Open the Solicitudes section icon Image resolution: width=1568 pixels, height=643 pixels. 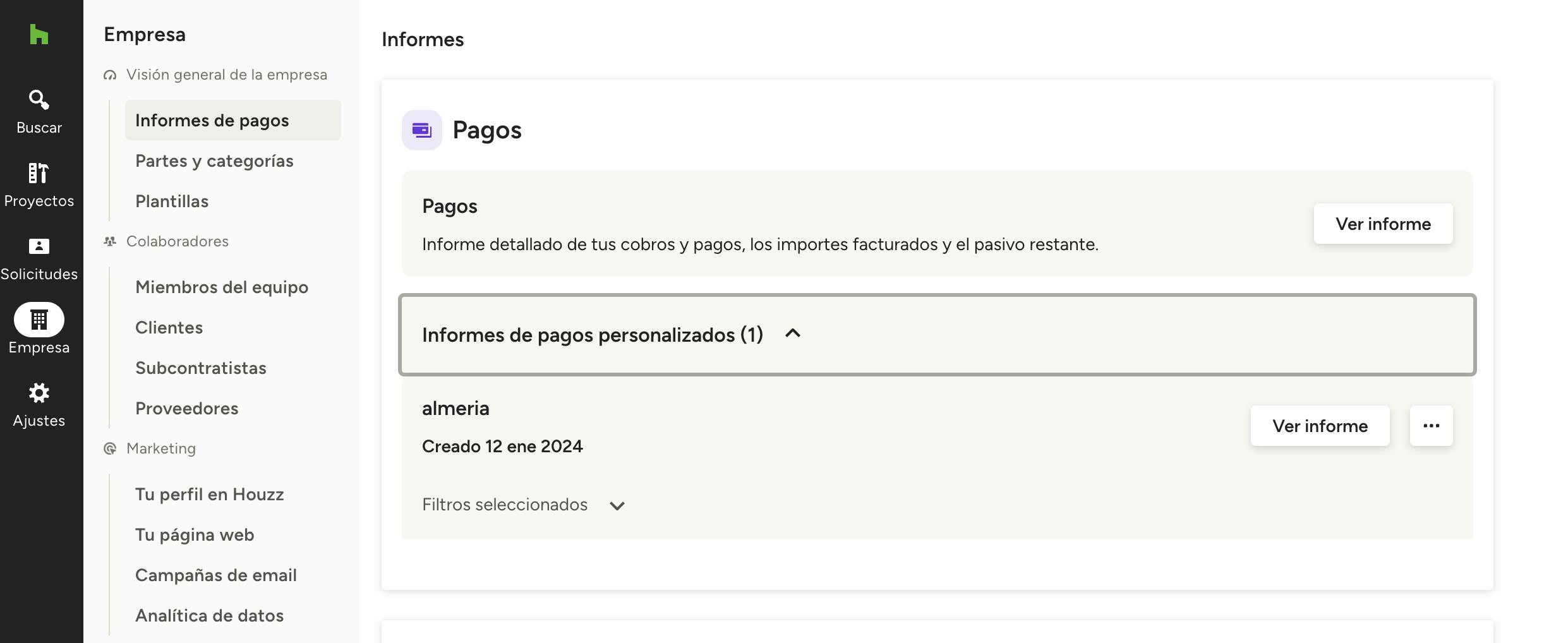click(x=39, y=246)
